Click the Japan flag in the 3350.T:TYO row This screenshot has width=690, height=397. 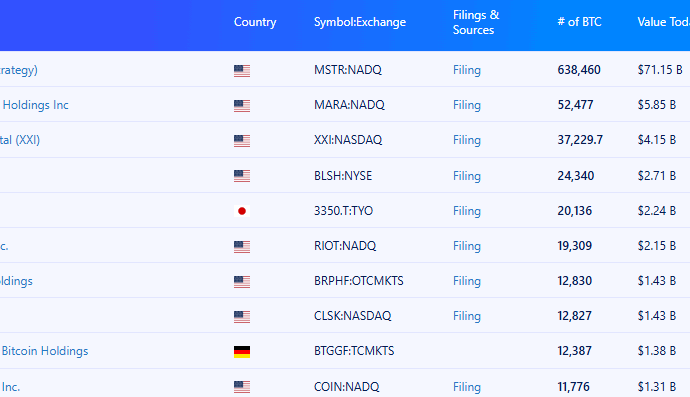coord(242,211)
